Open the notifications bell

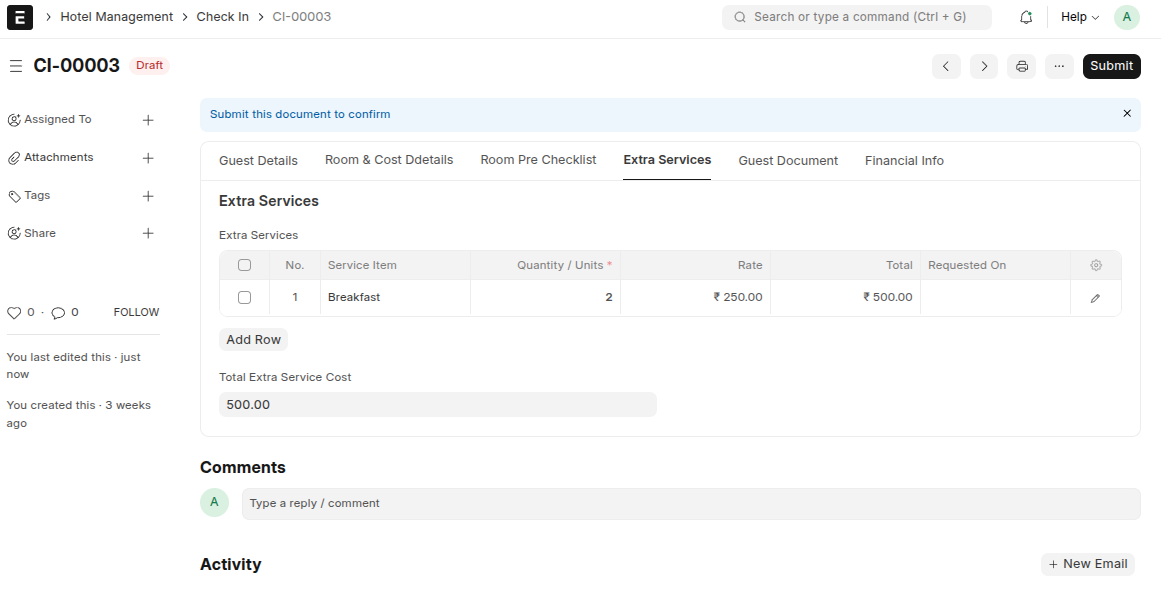pyautogui.click(x=1025, y=17)
